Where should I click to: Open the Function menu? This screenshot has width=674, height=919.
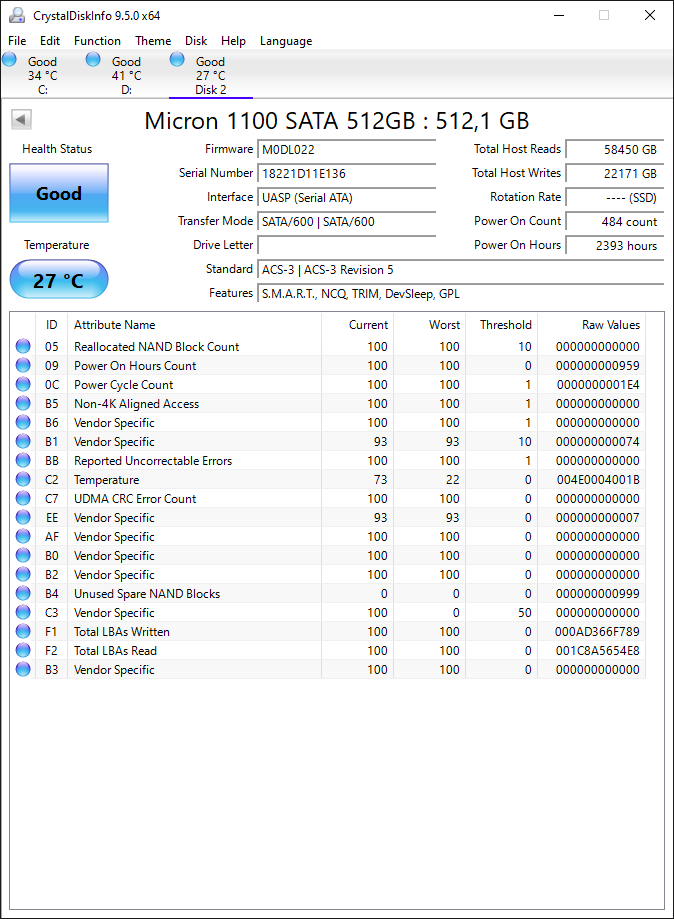97,40
